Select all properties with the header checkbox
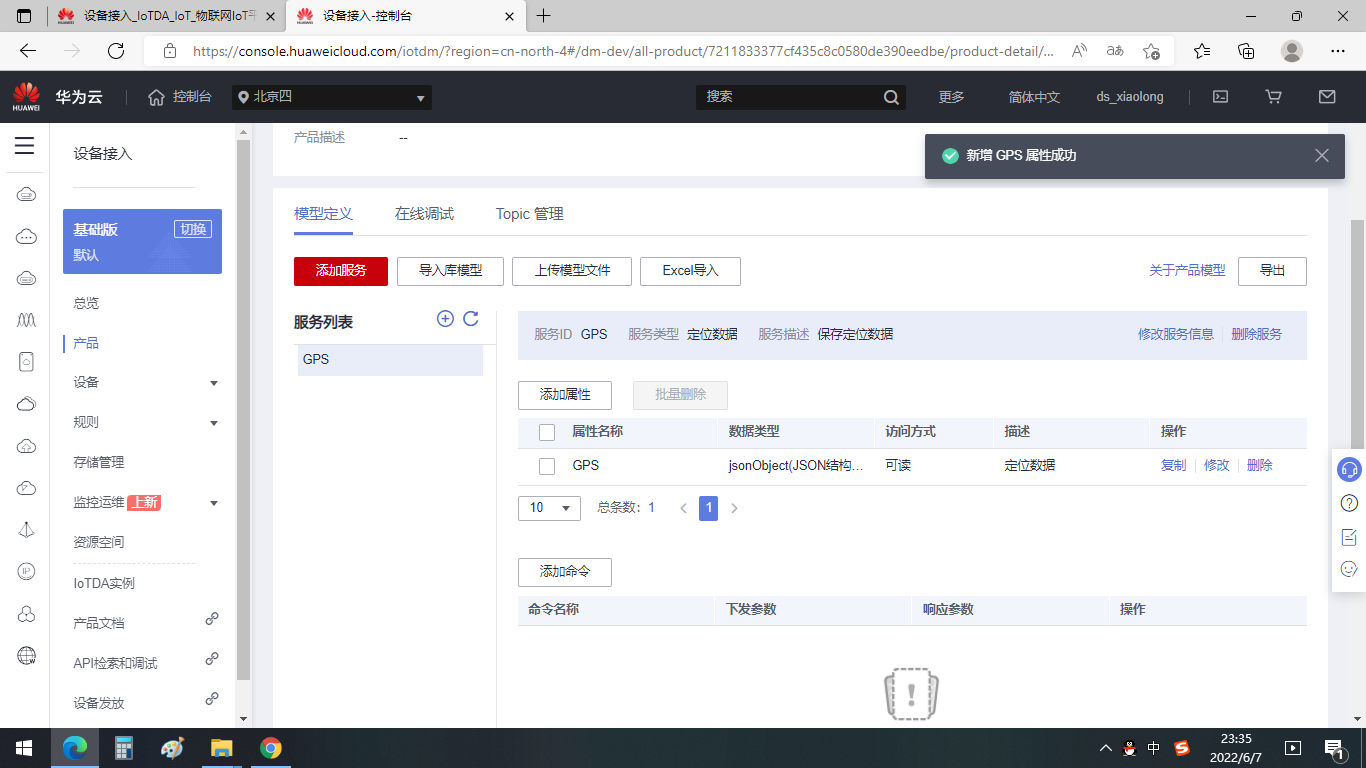Viewport: 1366px width, 768px height. click(547, 432)
